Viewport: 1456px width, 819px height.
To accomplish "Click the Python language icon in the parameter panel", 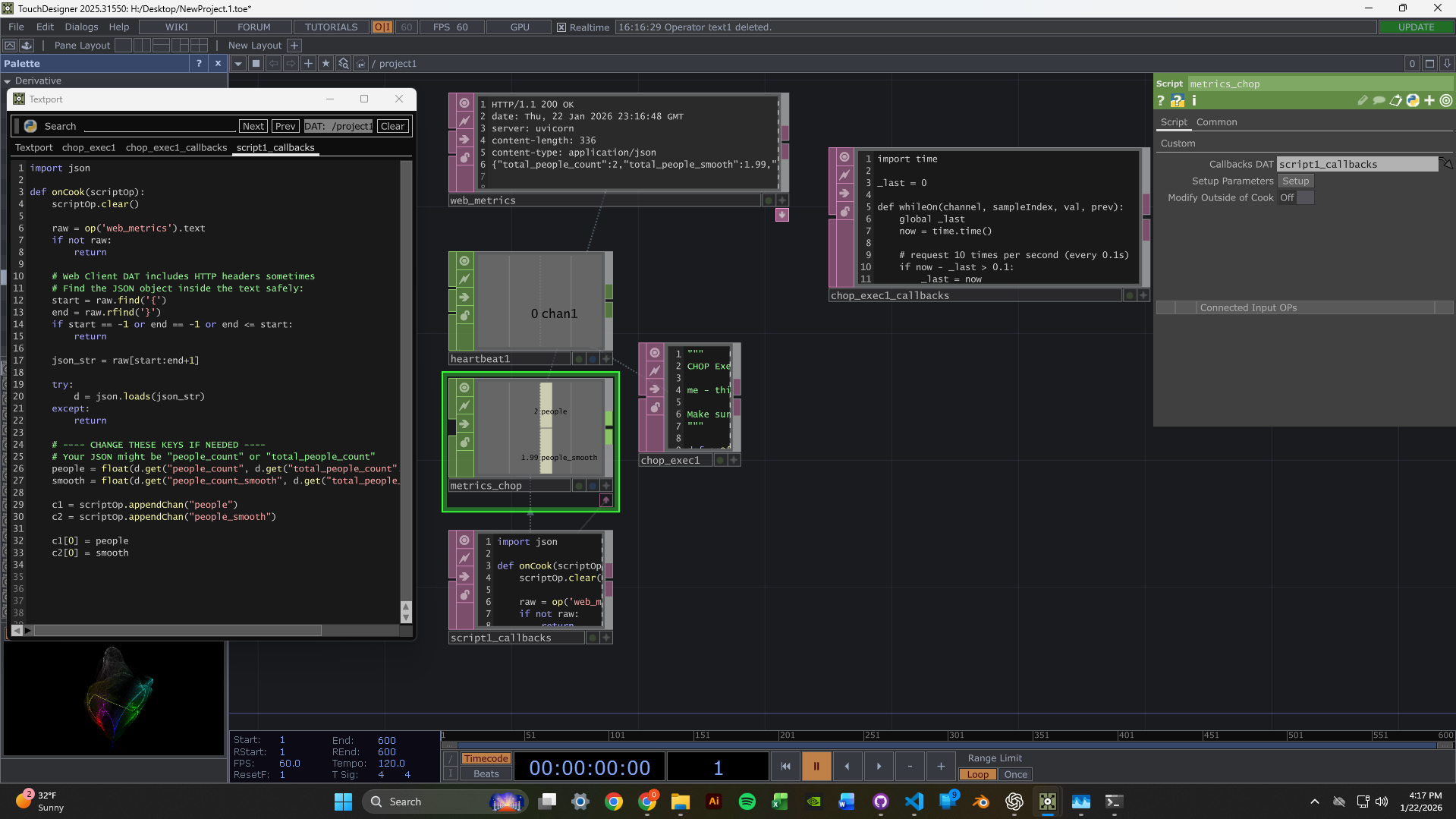I will (1413, 100).
